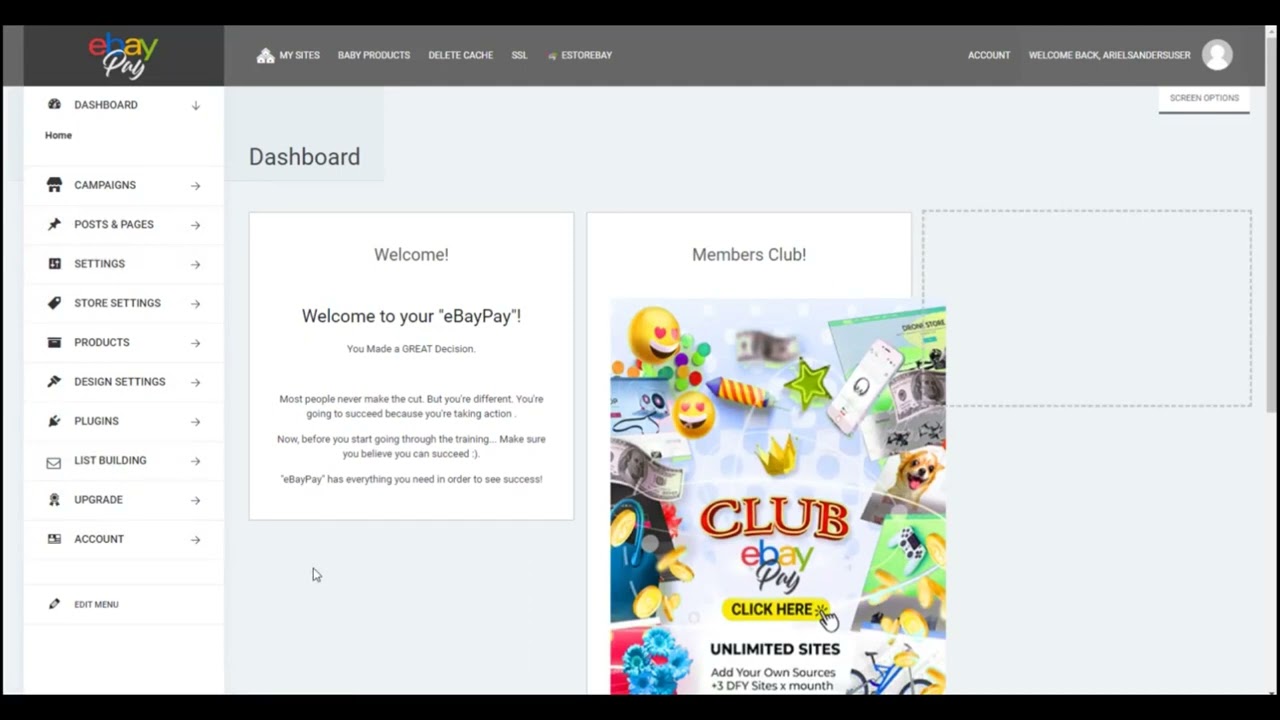Click the Edit Menu pencil icon

click(x=54, y=604)
